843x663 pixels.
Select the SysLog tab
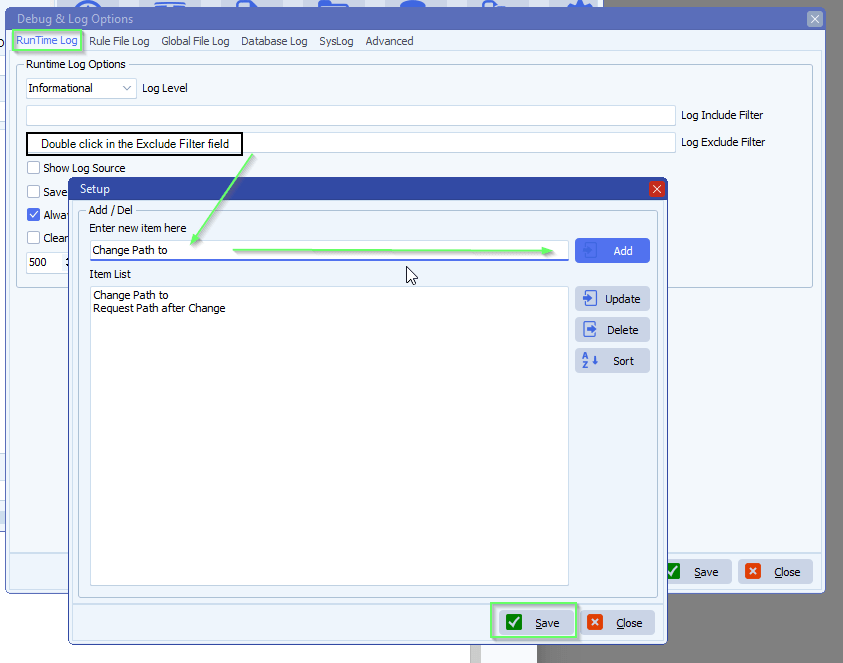[x=336, y=41]
